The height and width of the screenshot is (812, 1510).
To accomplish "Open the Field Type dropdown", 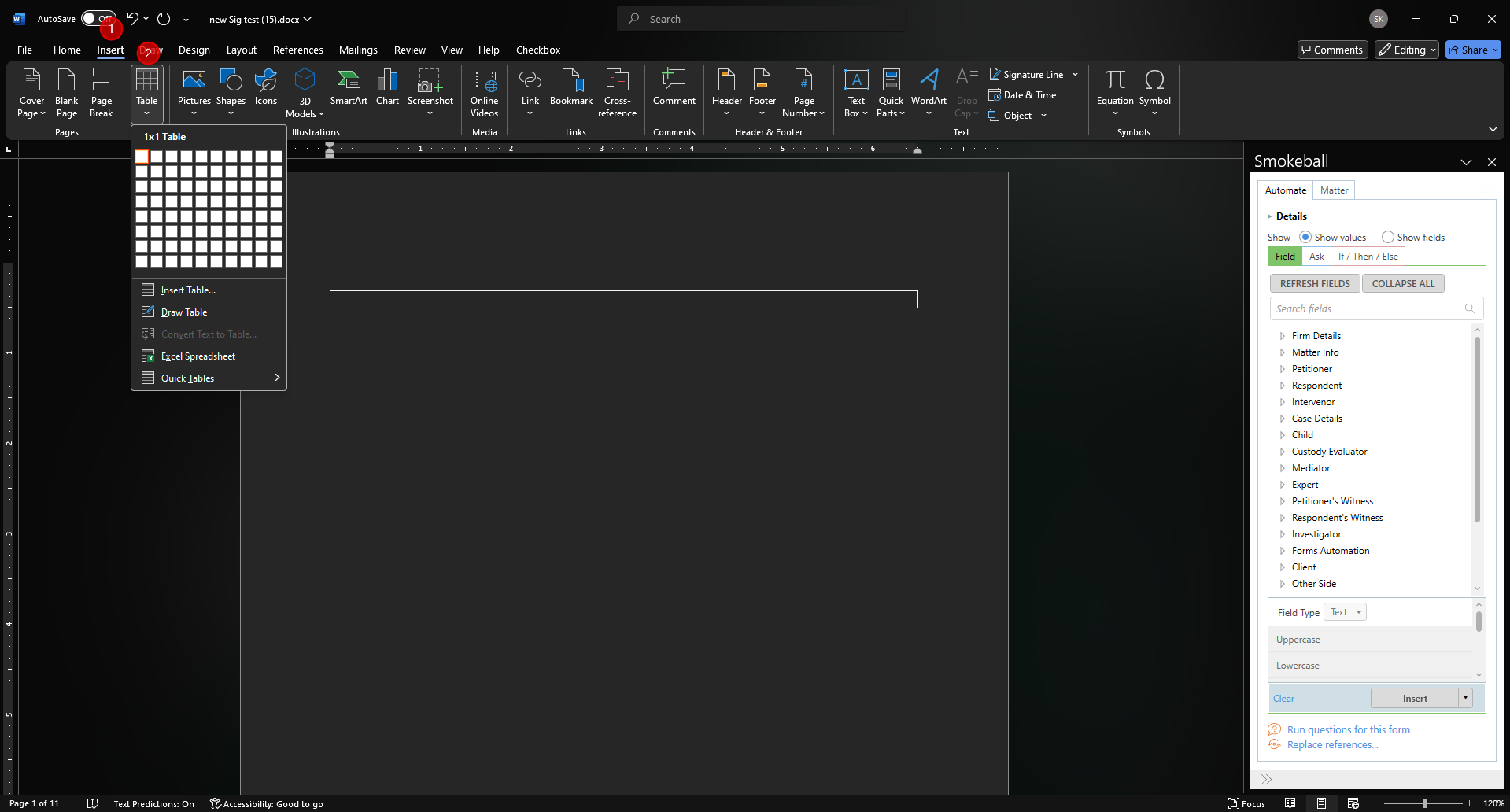I will (1345, 612).
